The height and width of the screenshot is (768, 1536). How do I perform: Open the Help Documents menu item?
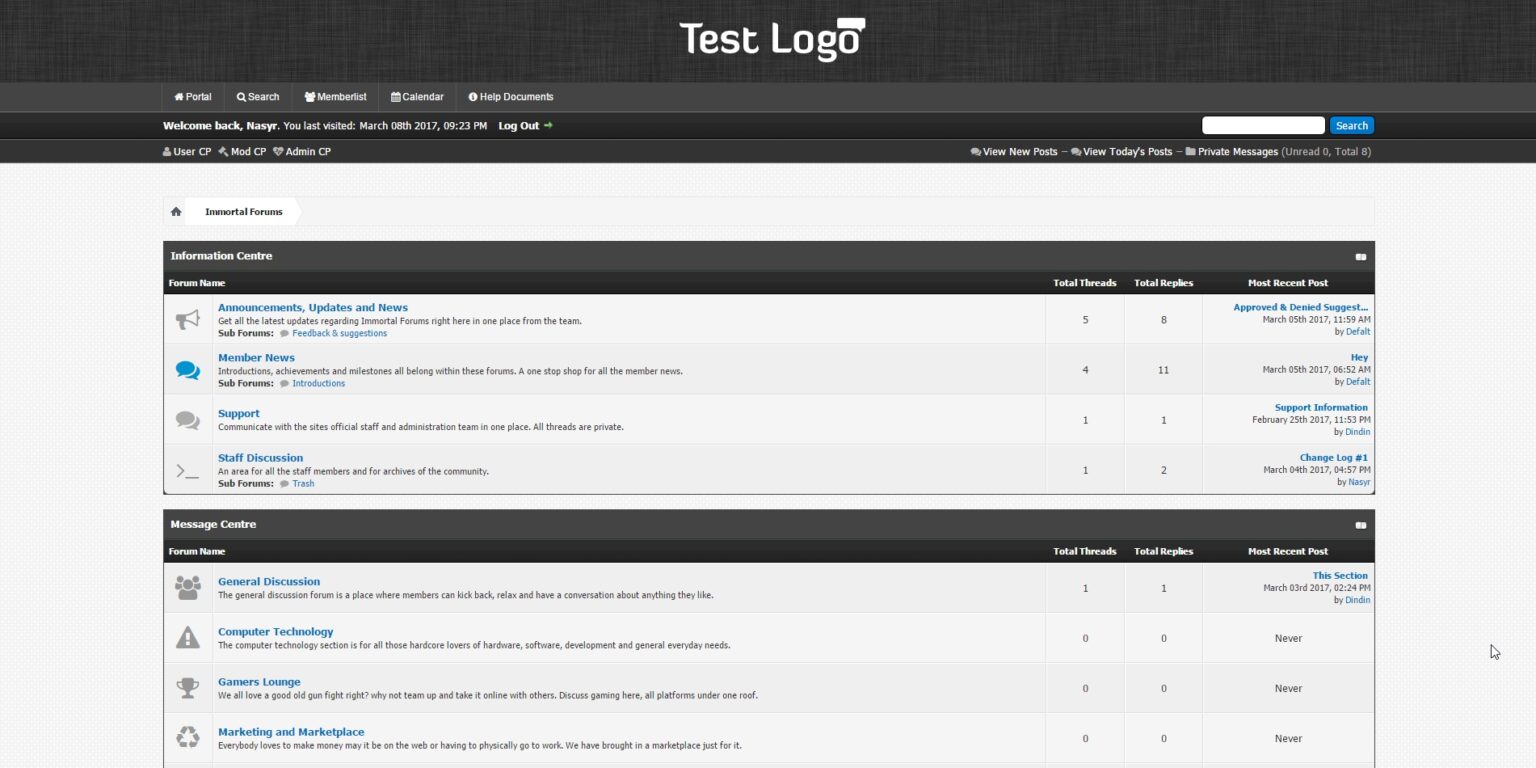510,96
